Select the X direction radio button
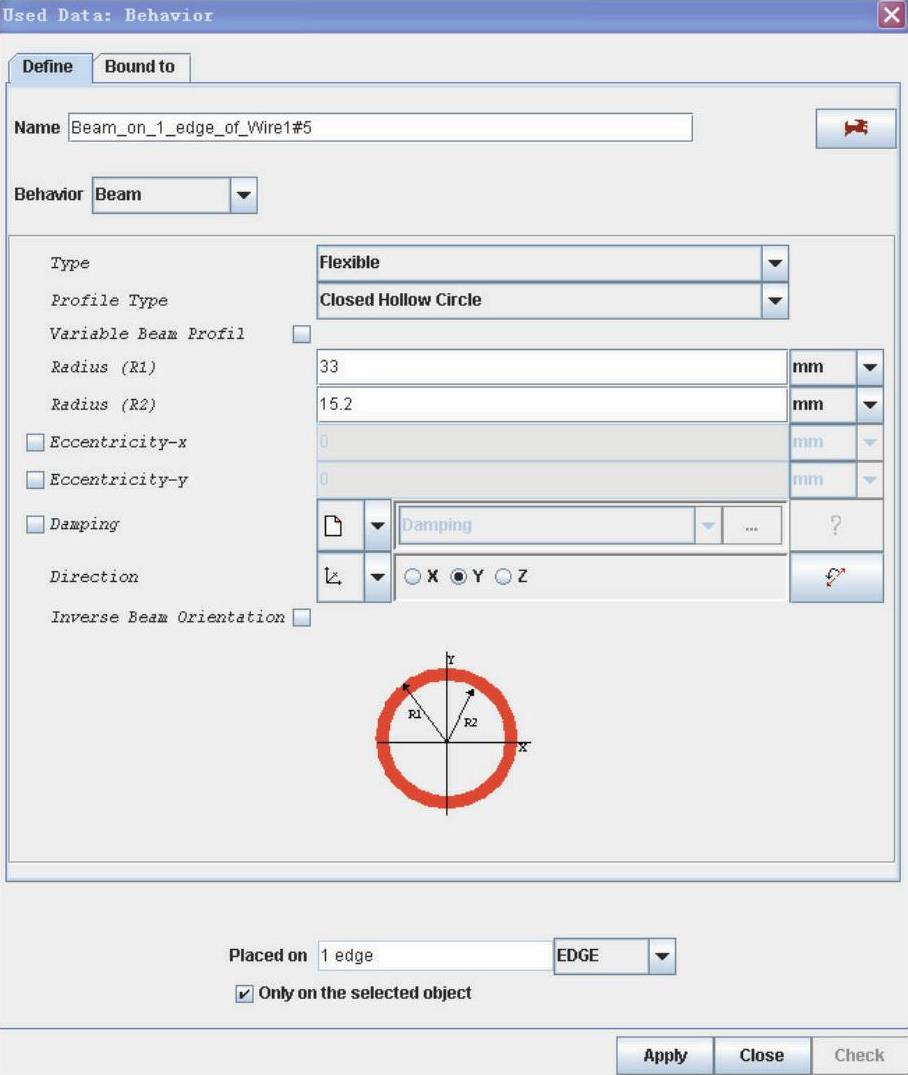The height and width of the screenshot is (1075, 908). [412, 577]
